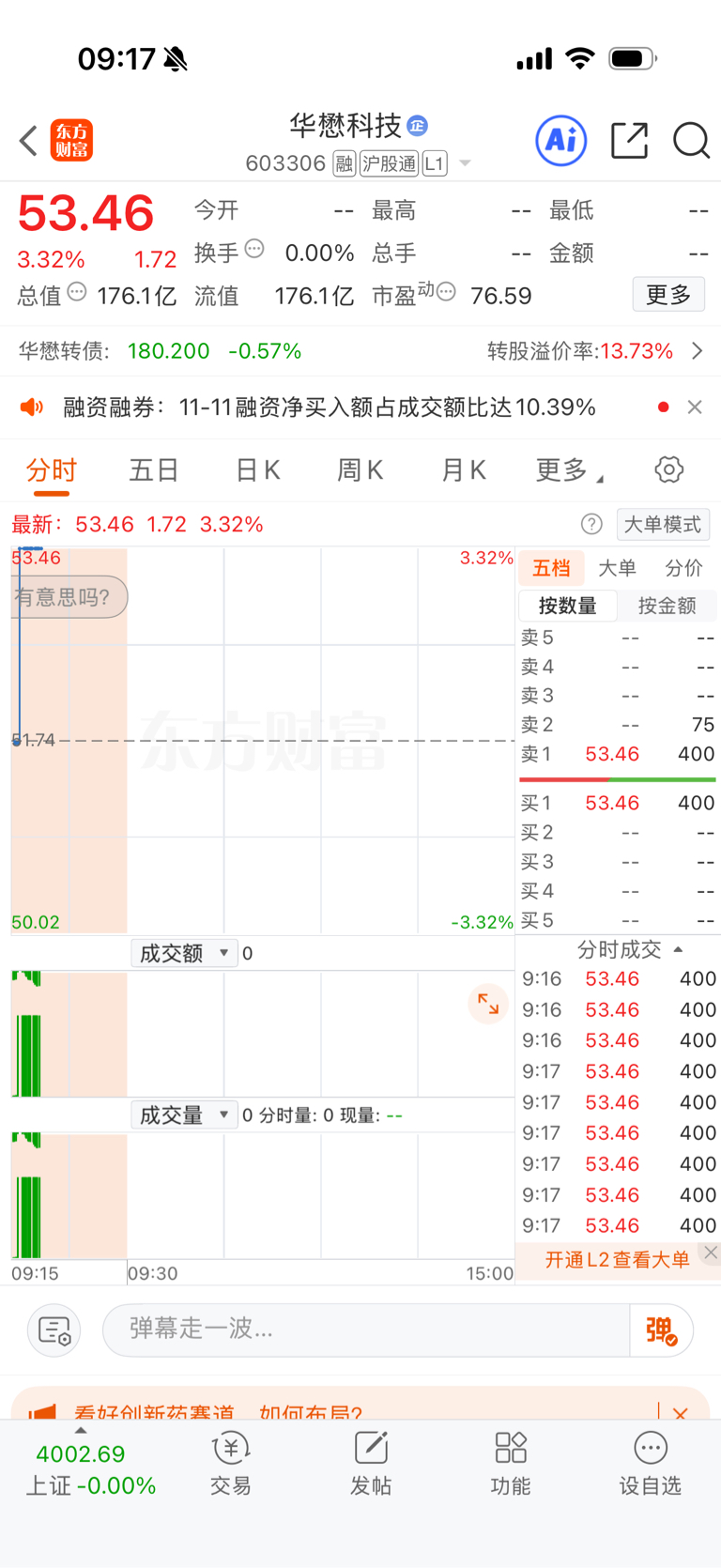This screenshot has width=721, height=1568.
Task: Focus the 弹幕走一波 input field
Action: (x=366, y=1330)
